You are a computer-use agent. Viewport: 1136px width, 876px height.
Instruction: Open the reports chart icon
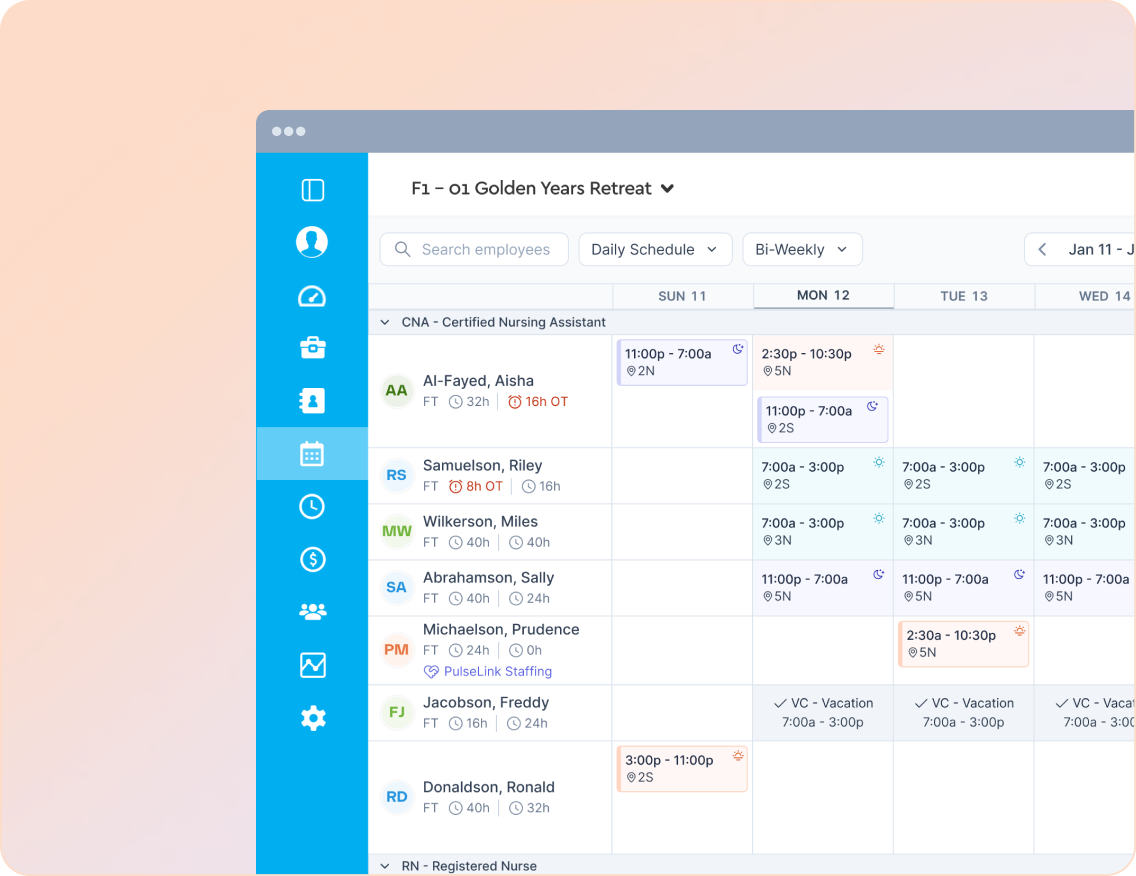[x=312, y=665]
